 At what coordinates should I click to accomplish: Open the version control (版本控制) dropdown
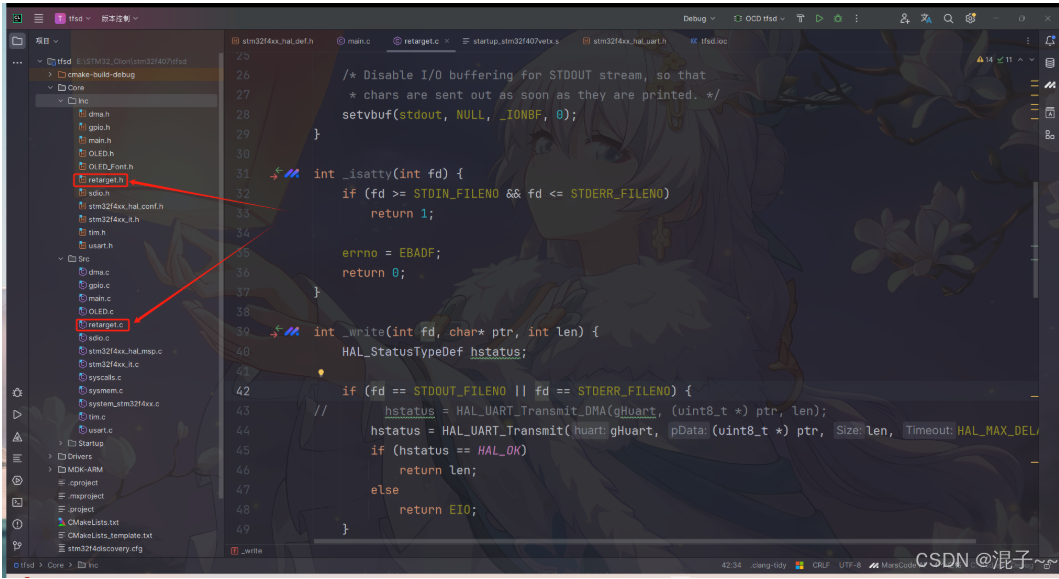[x=120, y=18]
